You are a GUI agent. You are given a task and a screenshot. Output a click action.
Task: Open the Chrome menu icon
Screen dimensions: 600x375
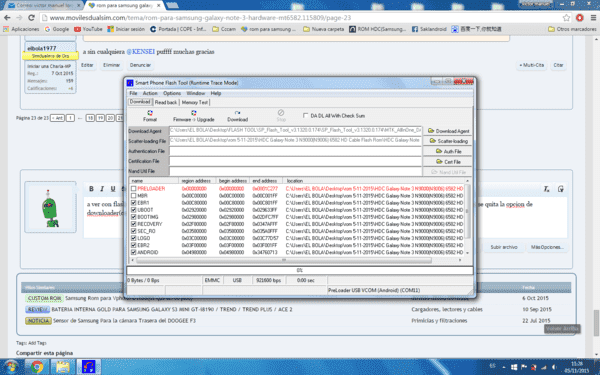pyautogui.click(x=593, y=18)
